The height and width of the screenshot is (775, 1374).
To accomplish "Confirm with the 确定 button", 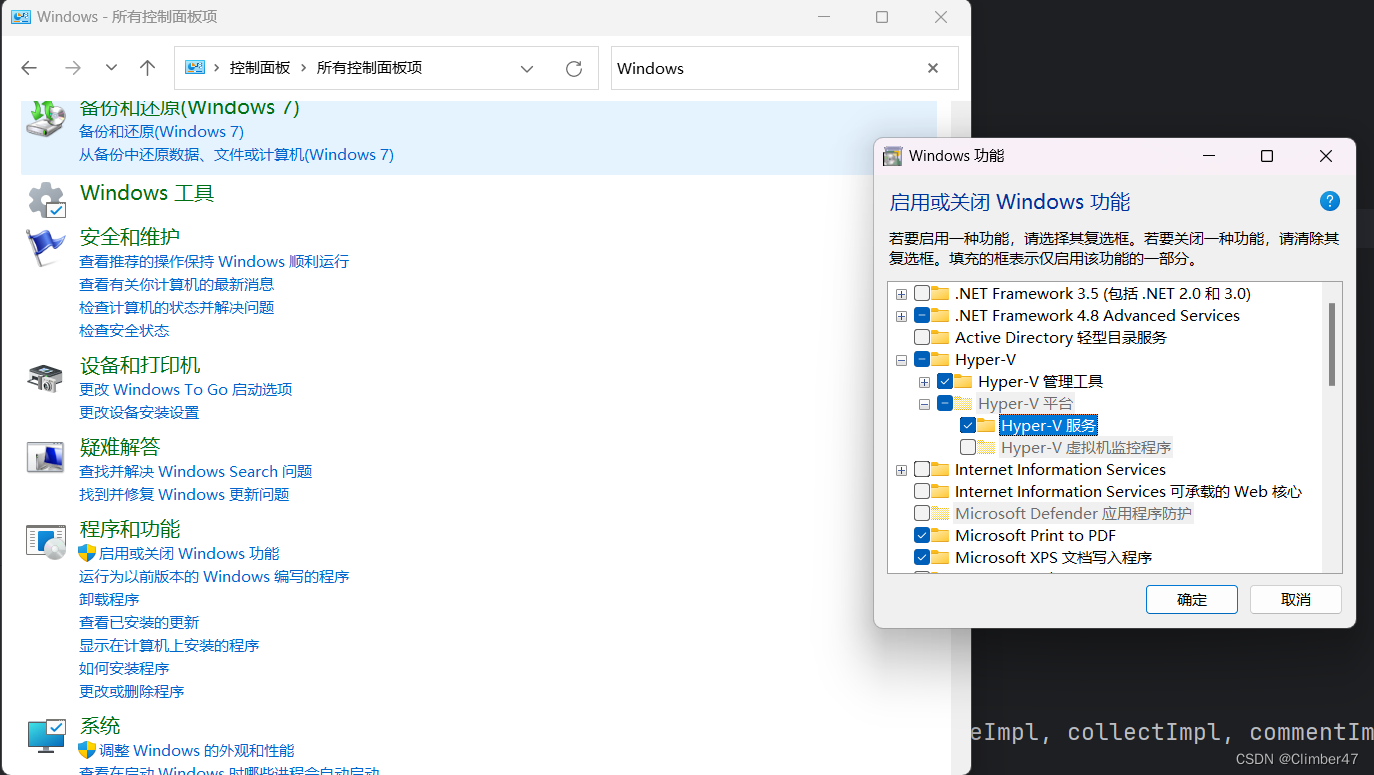I will pos(1192,600).
